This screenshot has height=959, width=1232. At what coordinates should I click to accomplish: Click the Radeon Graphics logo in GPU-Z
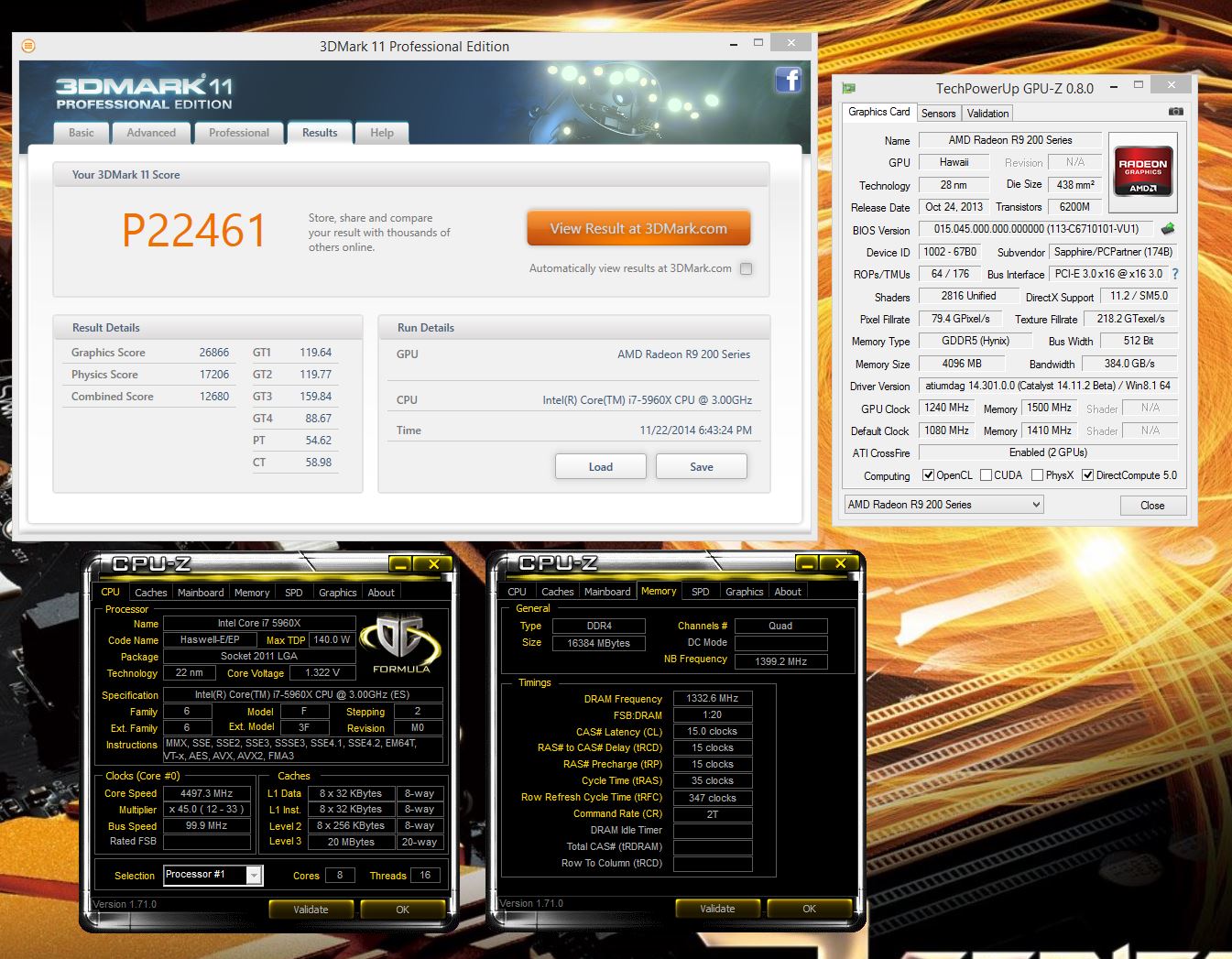[1142, 170]
